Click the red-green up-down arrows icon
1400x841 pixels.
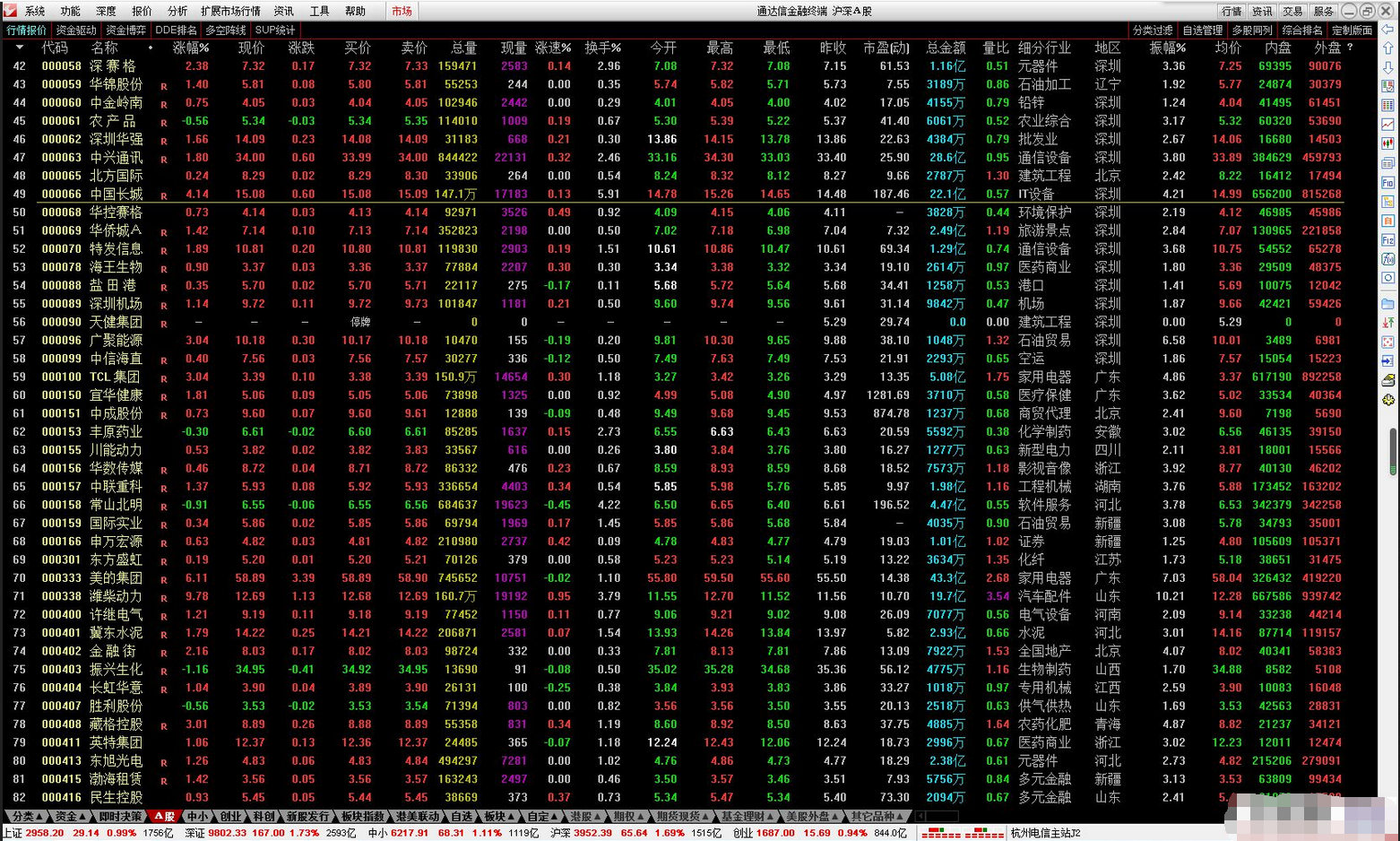[1388, 323]
